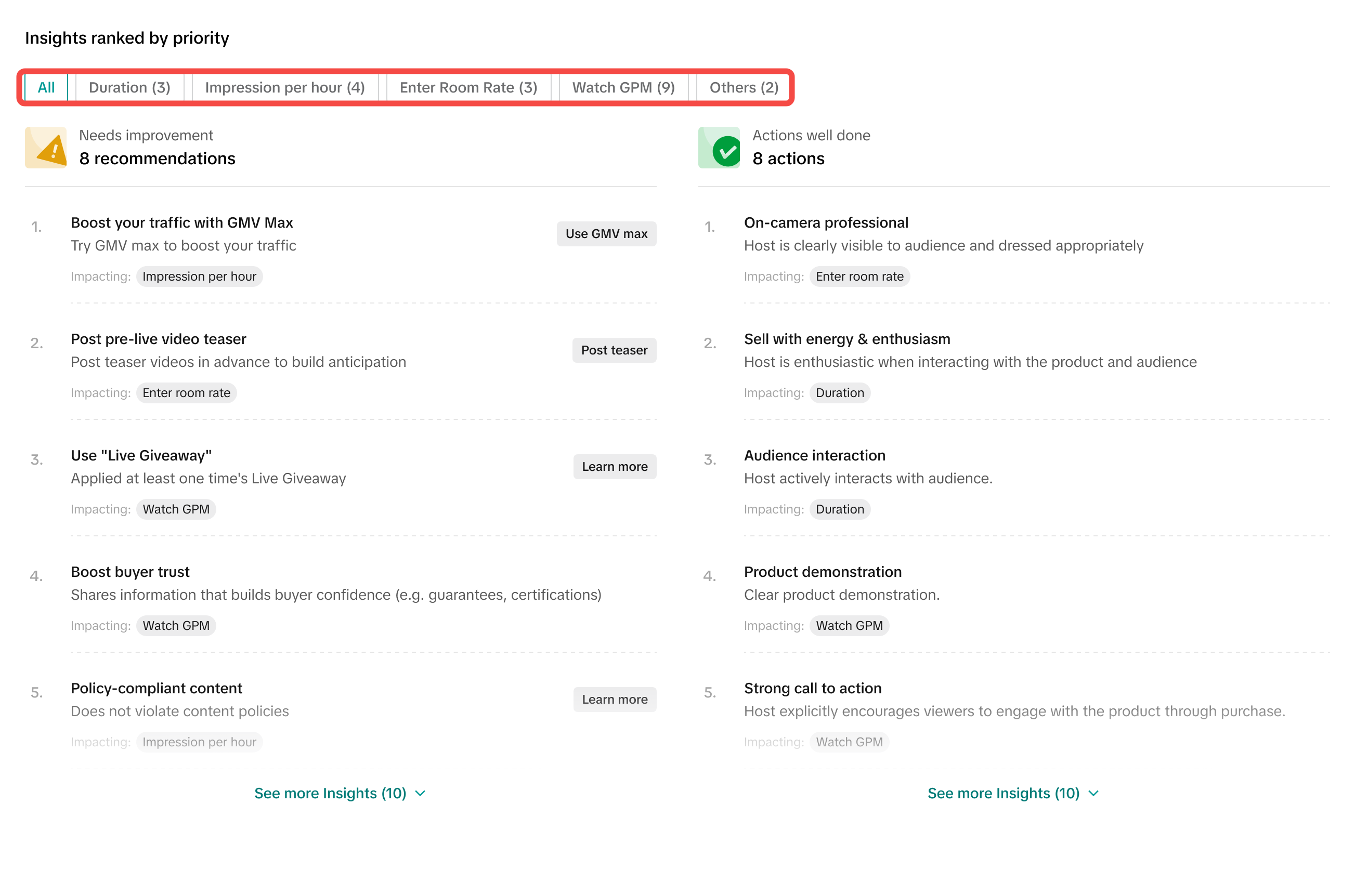Click Enter room rate tag under Post pre-live teaser
Screen dimensions: 1355x896
pyautogui.click(x=186, y=393)
